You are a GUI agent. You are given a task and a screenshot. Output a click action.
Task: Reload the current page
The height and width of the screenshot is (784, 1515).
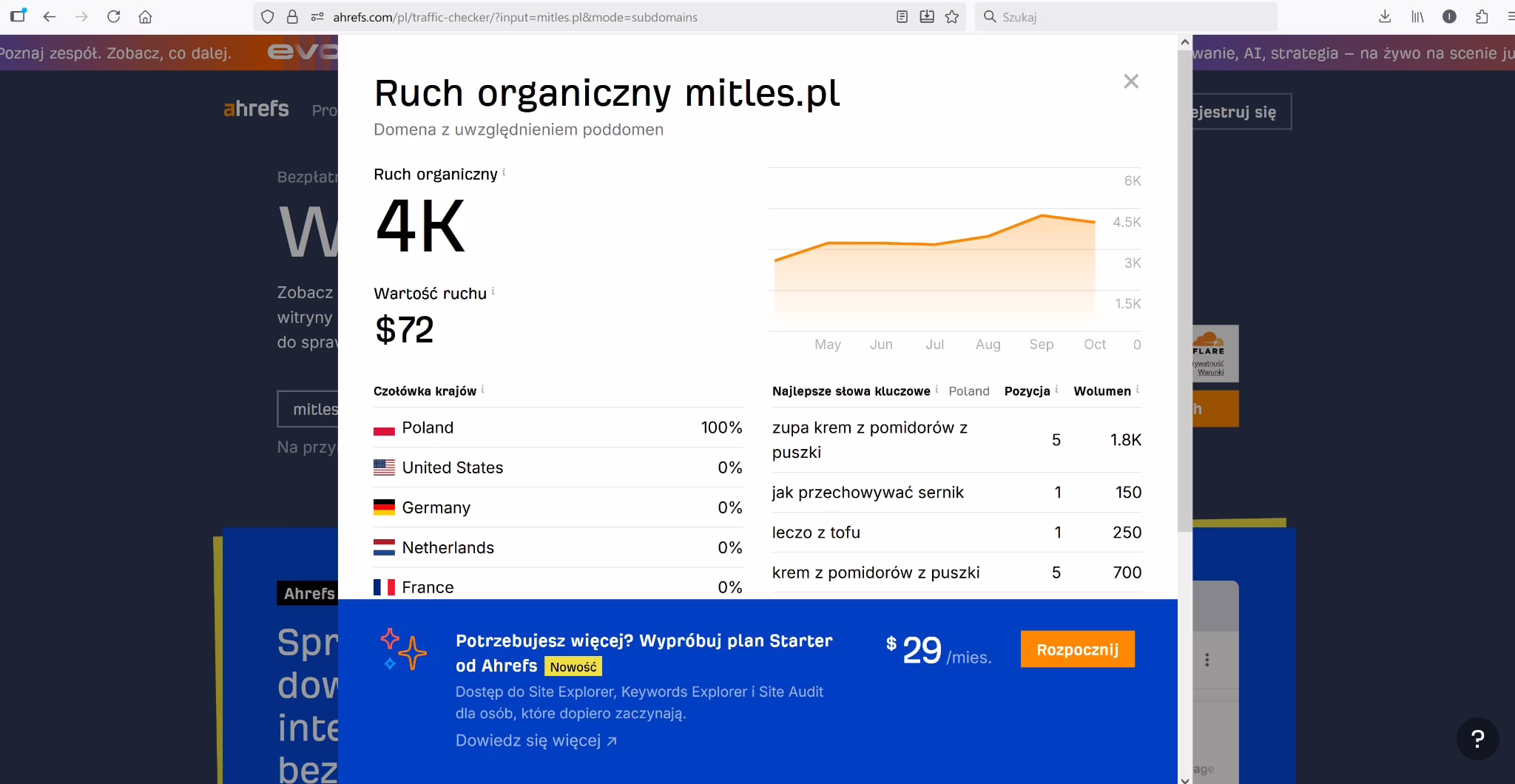[x=113, y=16]
